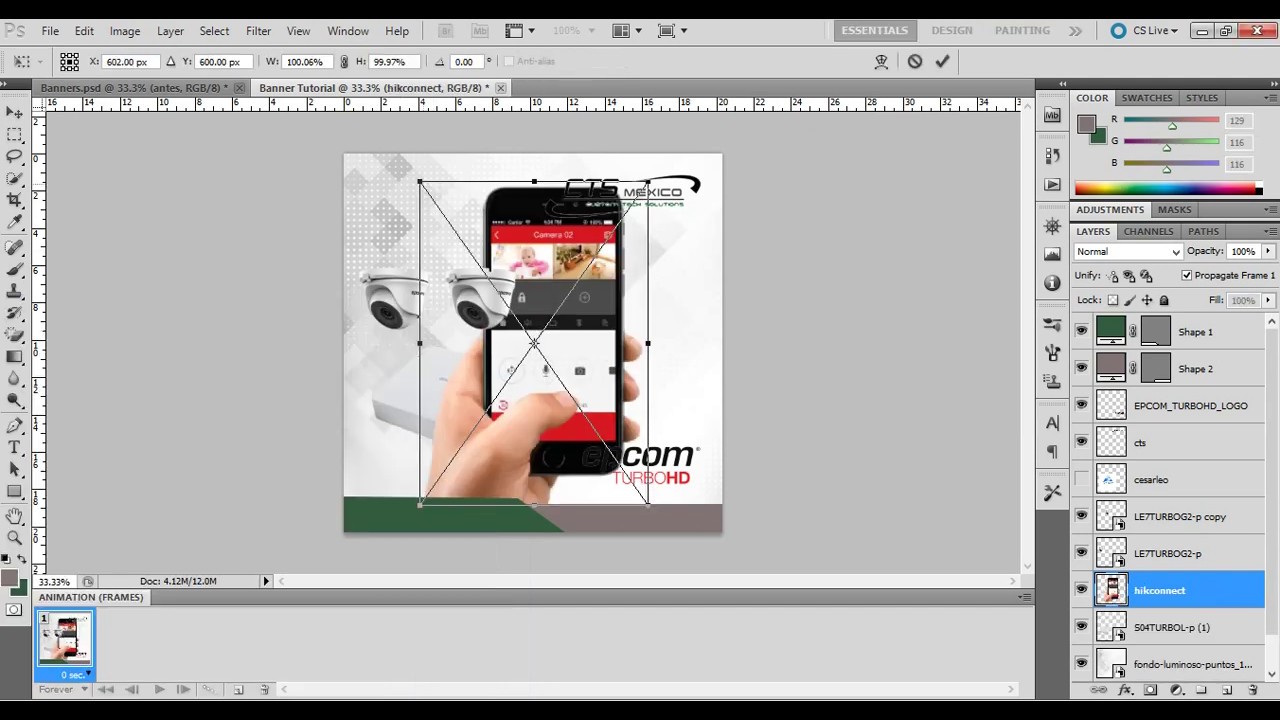Hide the cts layer
The height and width of the screenshot is (720, 1280).
pos(1081,442)
